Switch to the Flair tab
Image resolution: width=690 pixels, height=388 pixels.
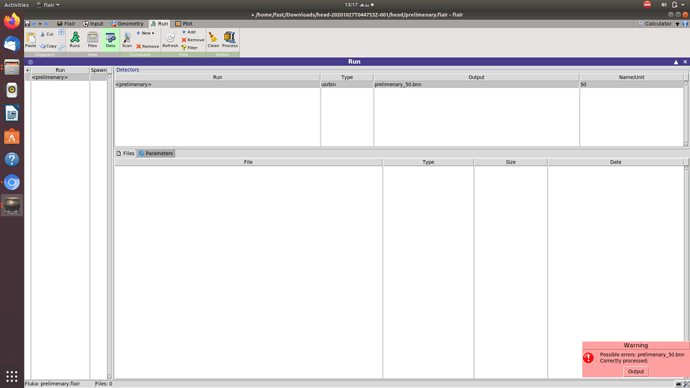coord(66,24)
